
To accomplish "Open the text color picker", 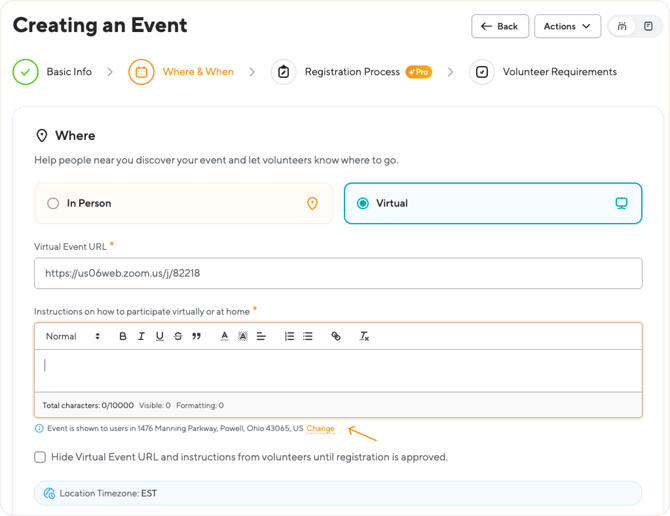I will (x=225, y=336).
